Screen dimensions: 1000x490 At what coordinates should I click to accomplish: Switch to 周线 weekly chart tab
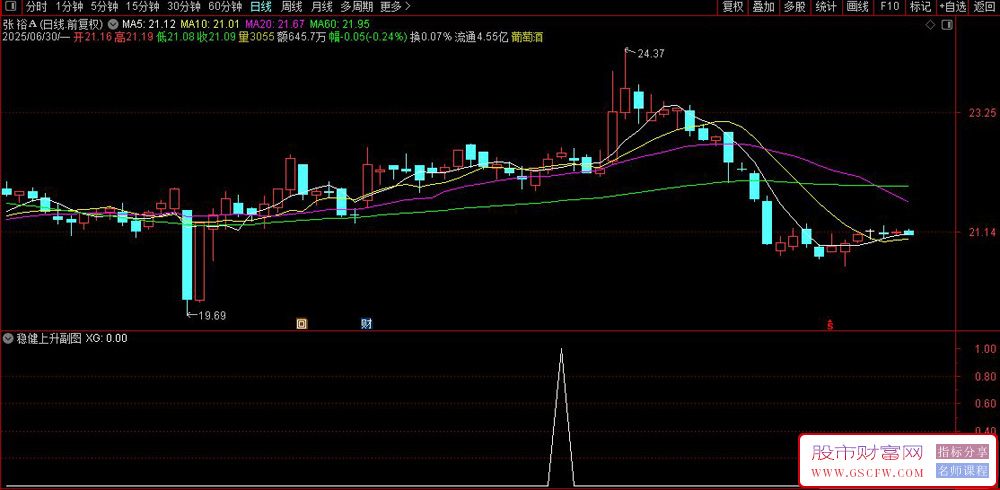[x=291, y=8]
